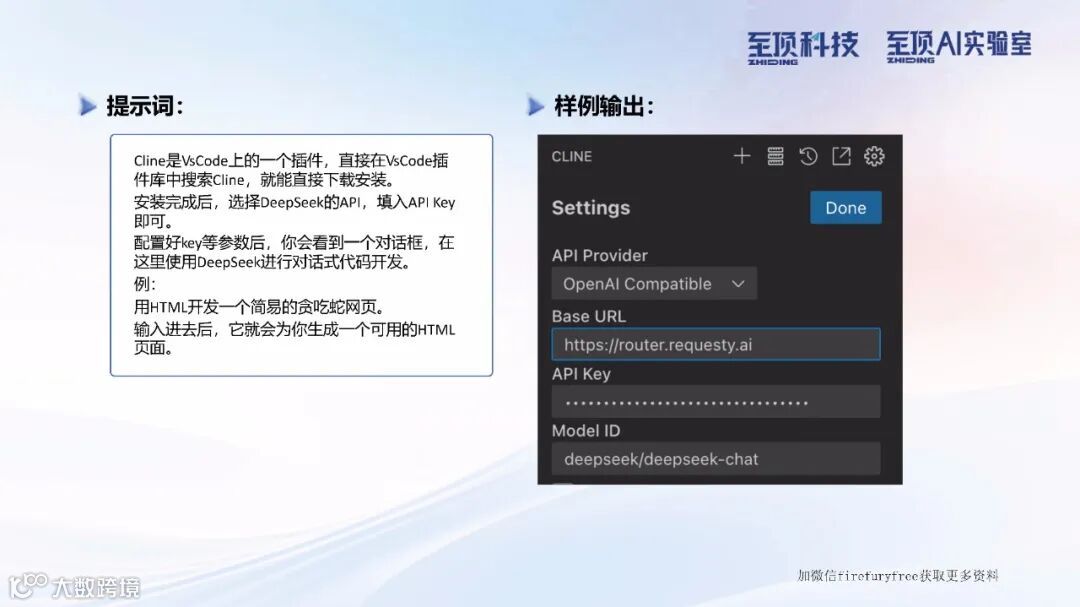Viewport: 1080px width, 607px height.
Task: Click the 提示词 heading
Action: (145, 106)
